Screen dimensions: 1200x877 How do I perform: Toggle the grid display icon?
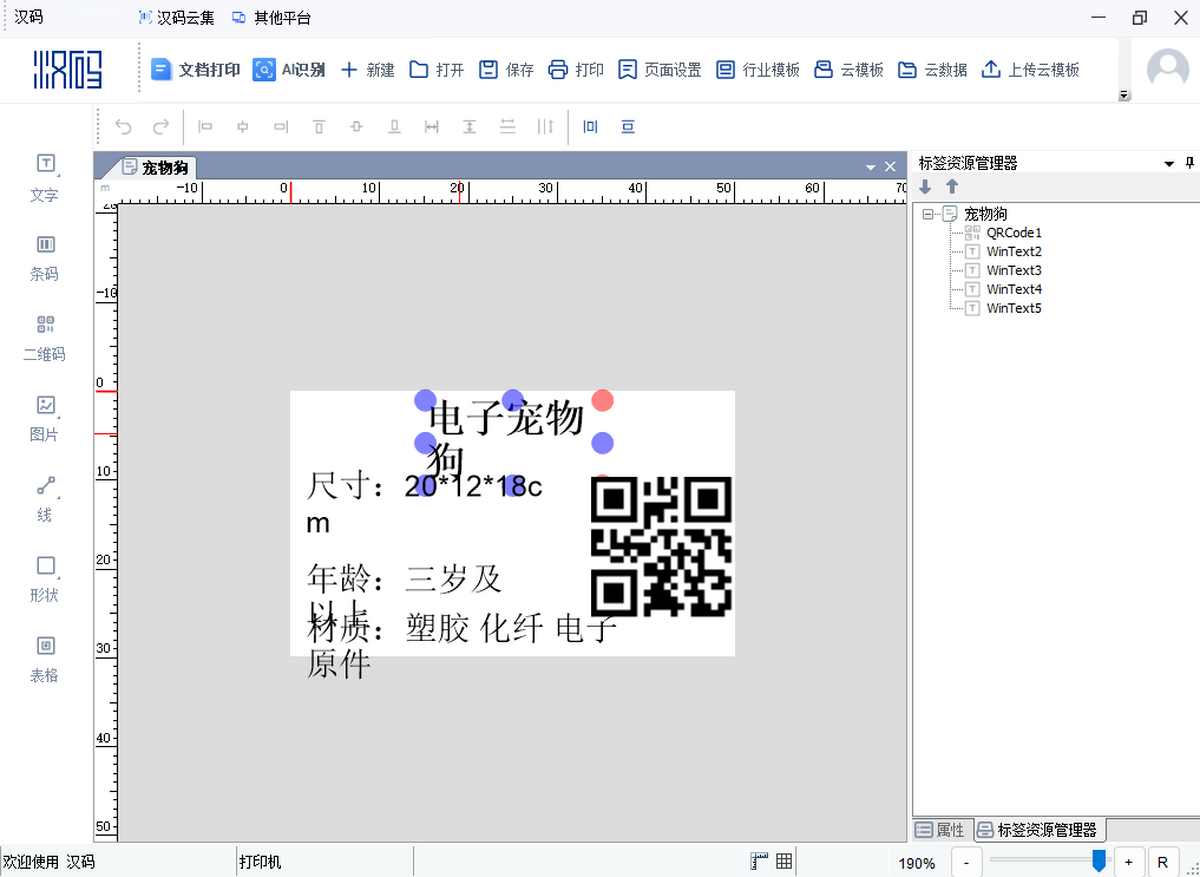[x=785, y=862]
